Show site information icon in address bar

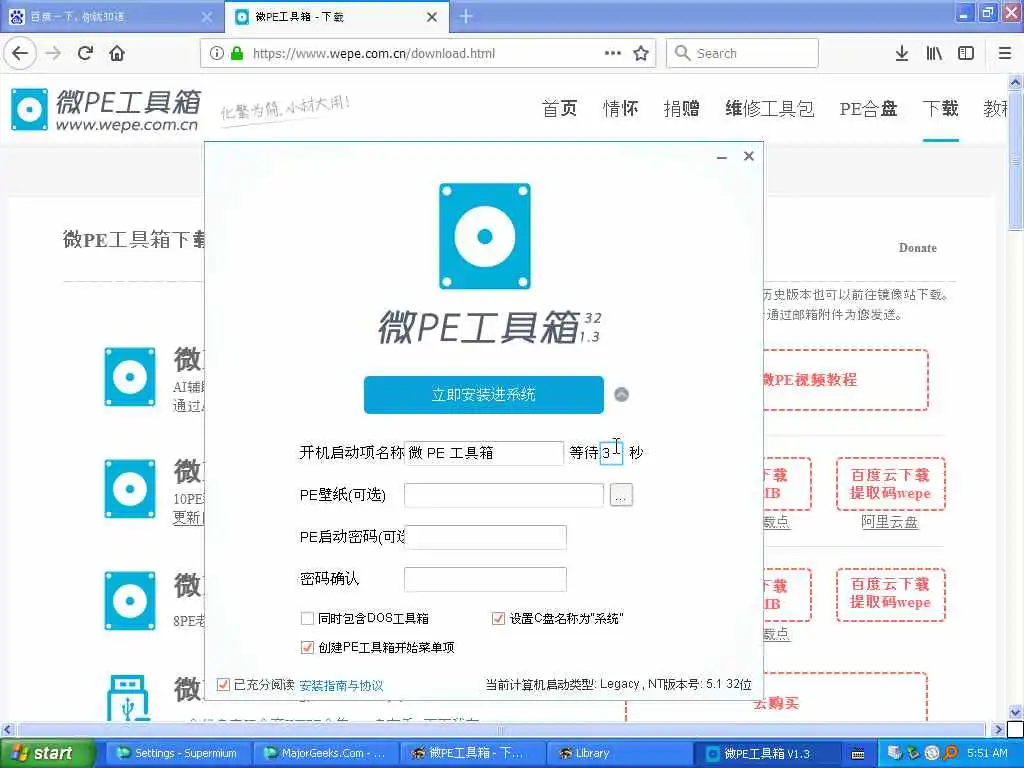[x=216, y=53]
